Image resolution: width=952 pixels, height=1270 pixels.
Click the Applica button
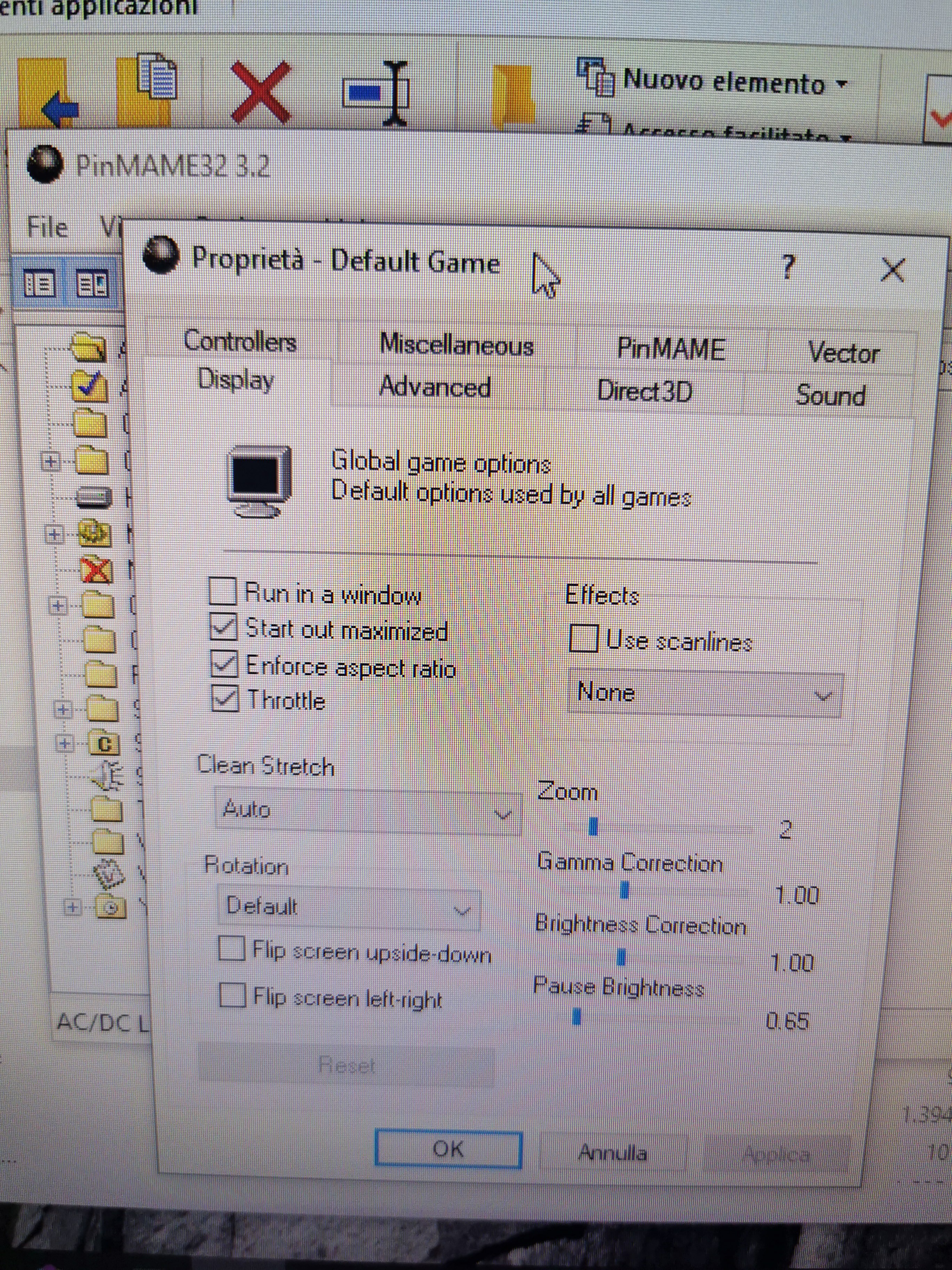pos(776,1154)
